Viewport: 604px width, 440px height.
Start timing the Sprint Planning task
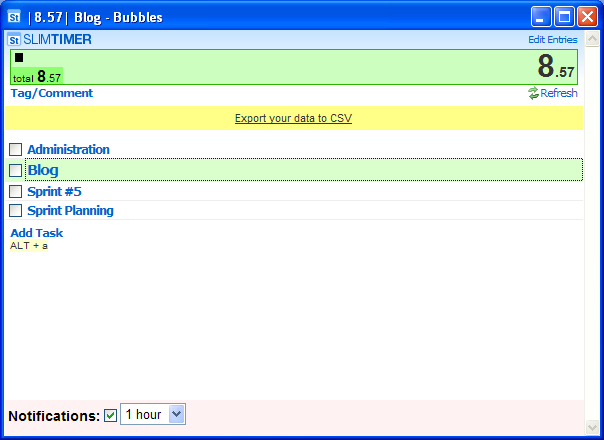pos(70,211)
